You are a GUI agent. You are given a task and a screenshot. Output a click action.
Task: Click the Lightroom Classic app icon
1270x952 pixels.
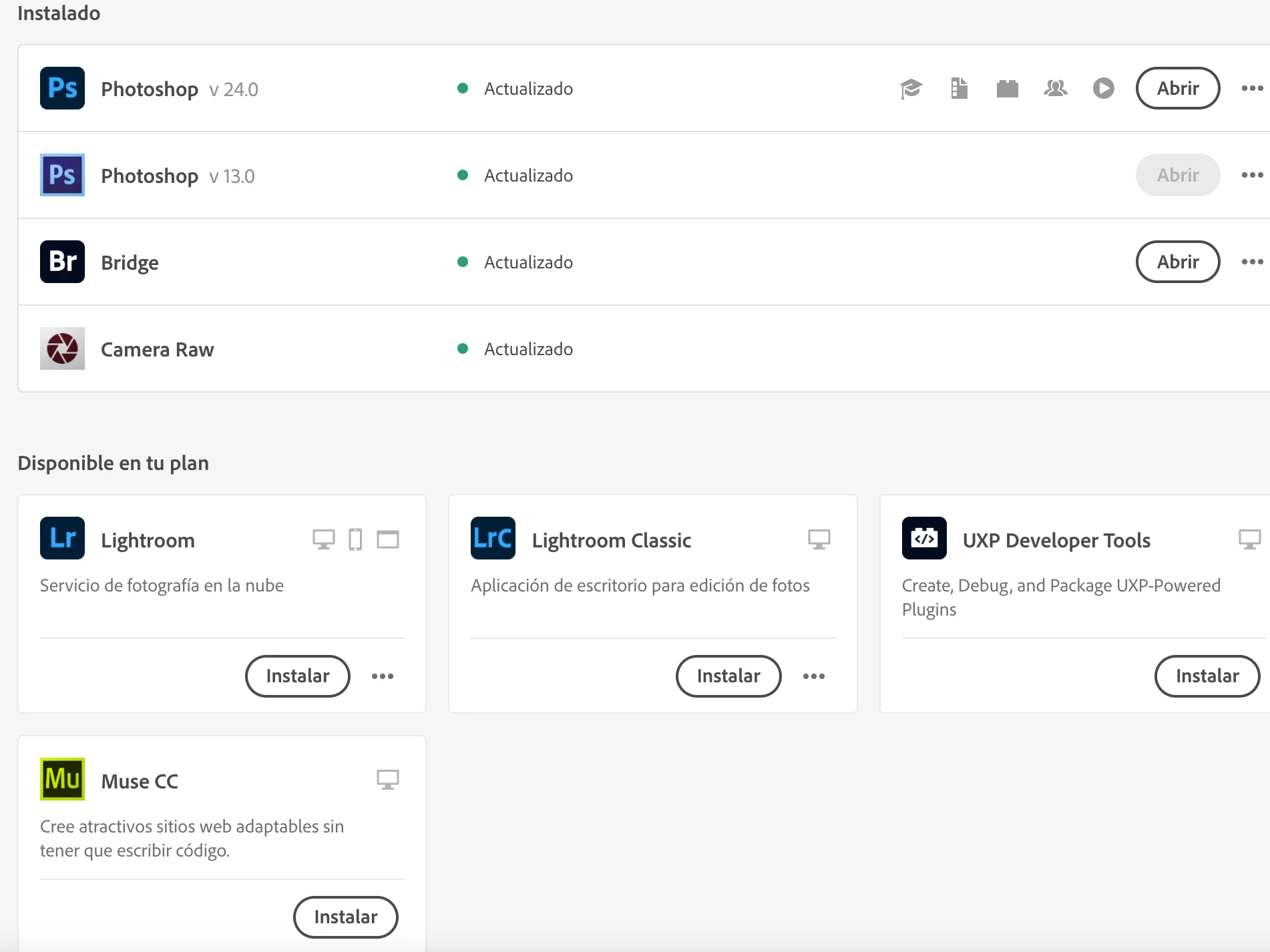[493, 538]
